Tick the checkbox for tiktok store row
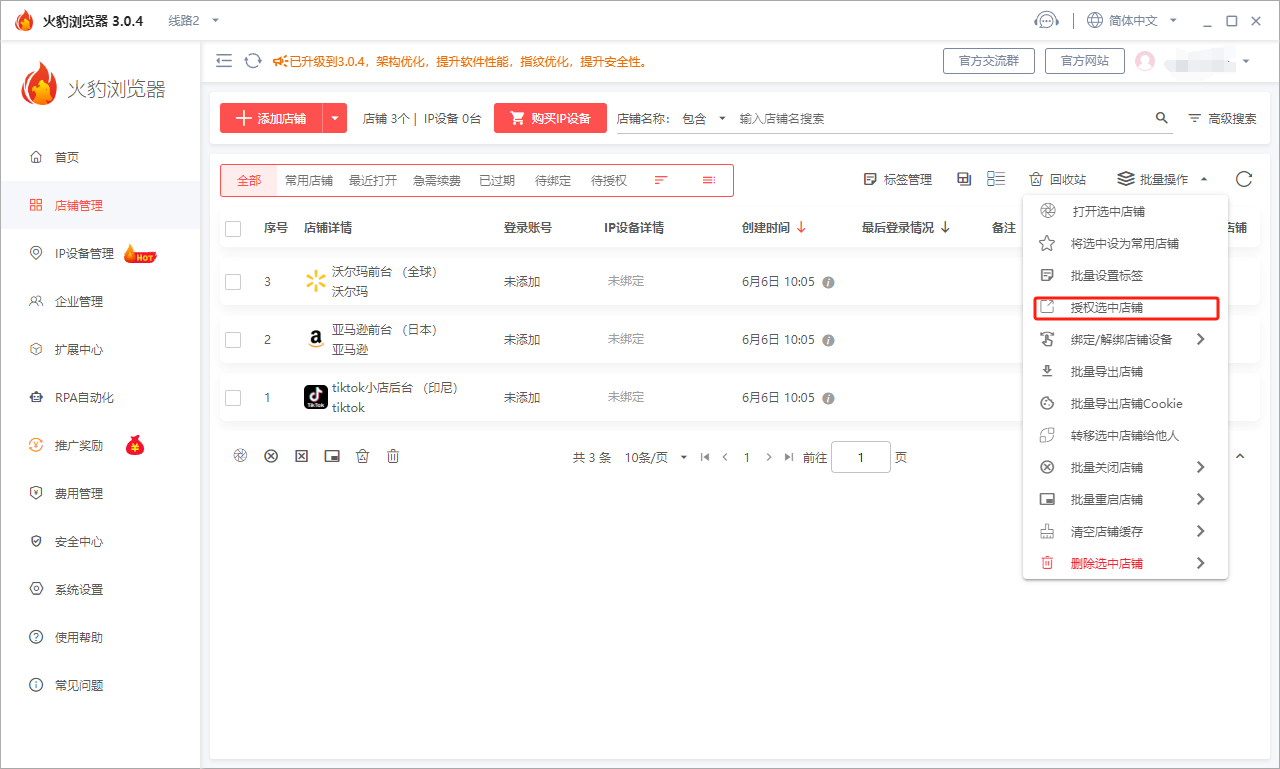The width and height of the screenshot is (1280, 769). 233,398
